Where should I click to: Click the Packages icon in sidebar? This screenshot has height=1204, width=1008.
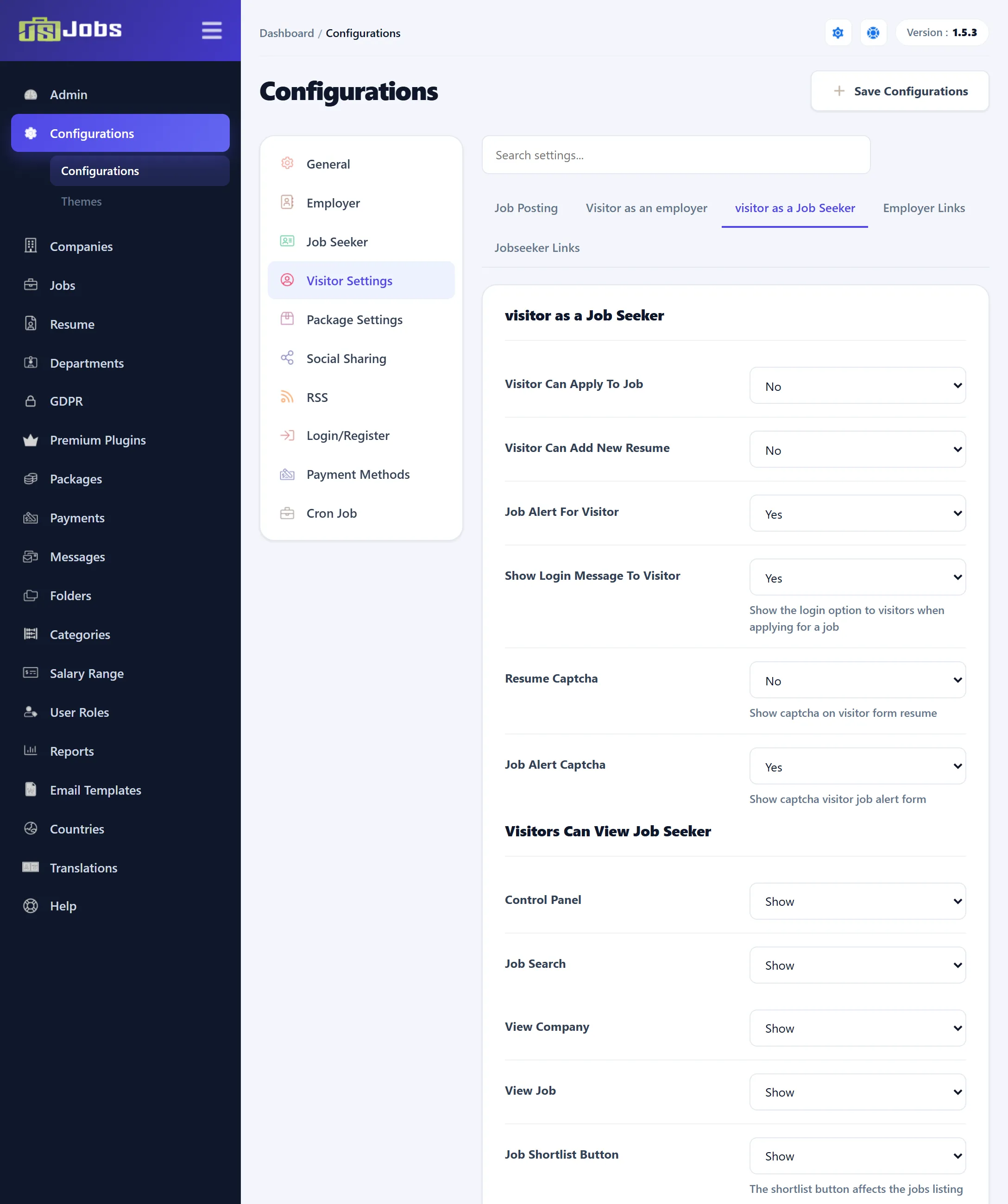(31, 479)
